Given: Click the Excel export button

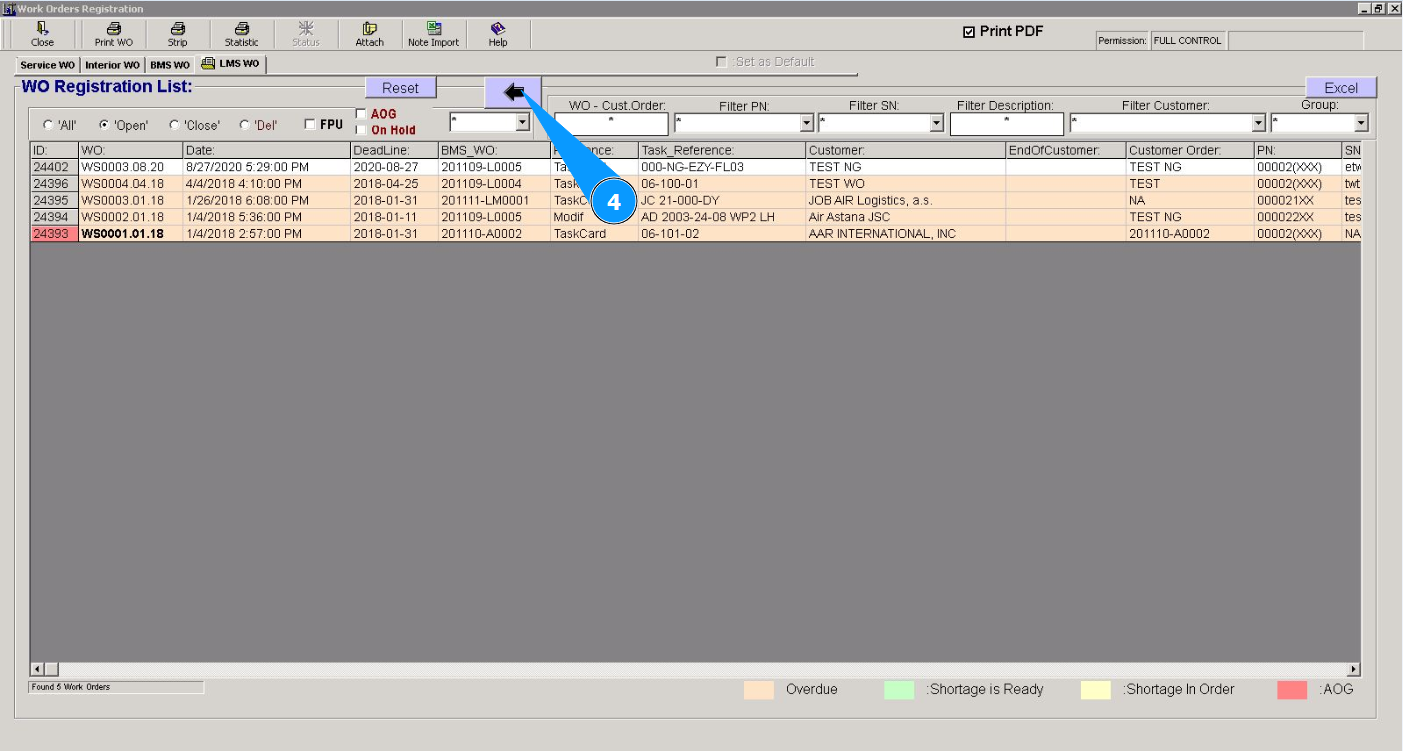Looking at the screenshot, I should click(x=1341, y=88).
